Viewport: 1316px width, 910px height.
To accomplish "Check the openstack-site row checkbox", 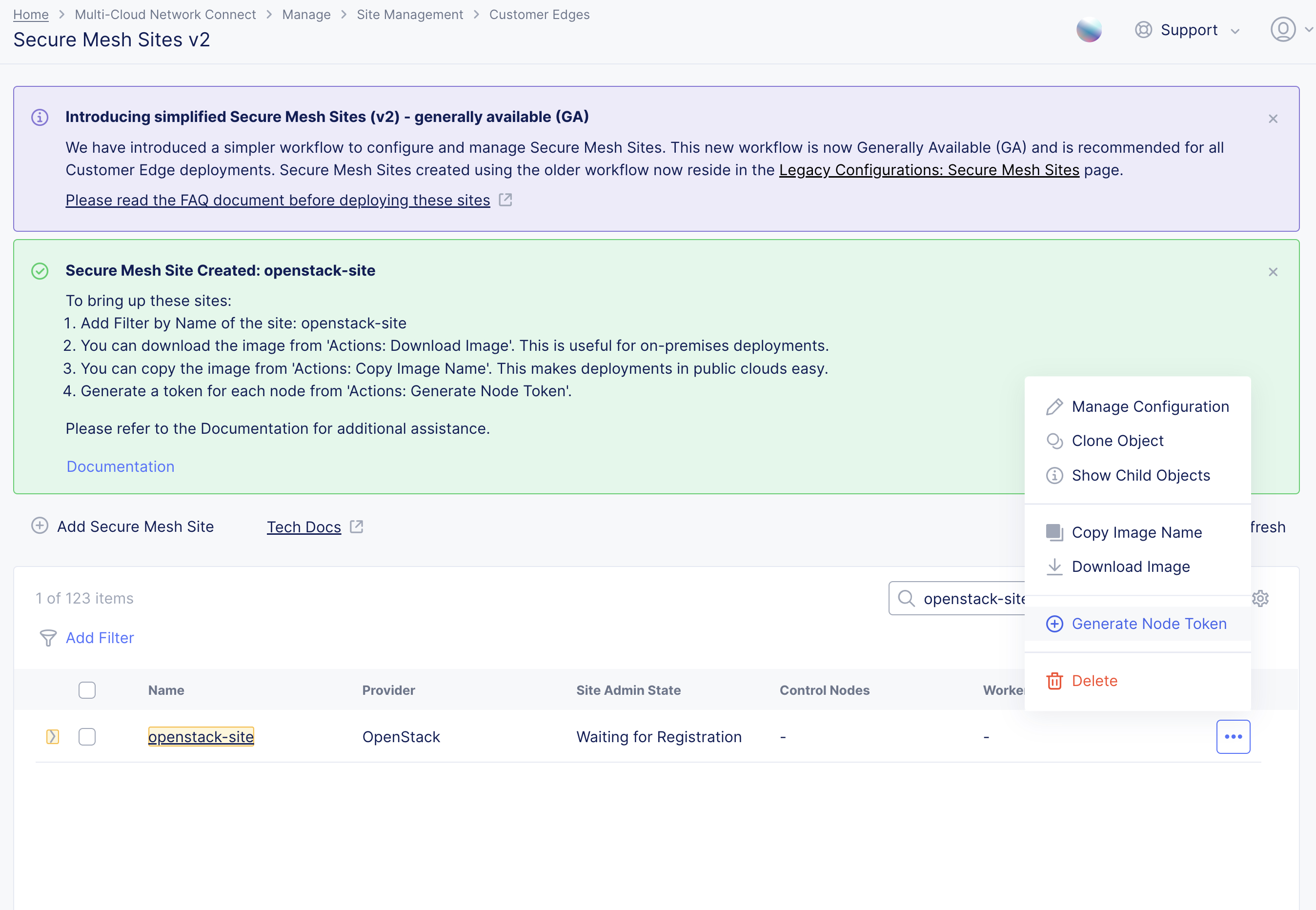I will (87, 736).
